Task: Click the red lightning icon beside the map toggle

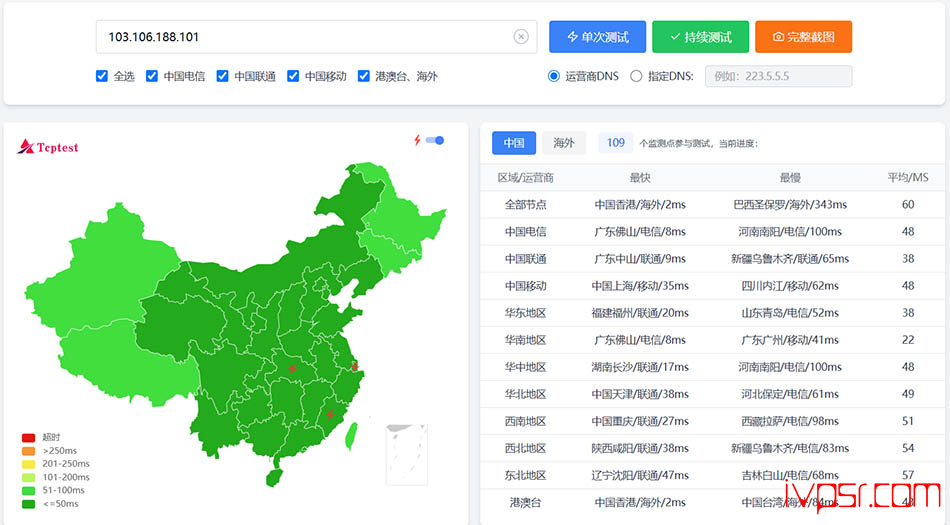Action: click(417, 140)
